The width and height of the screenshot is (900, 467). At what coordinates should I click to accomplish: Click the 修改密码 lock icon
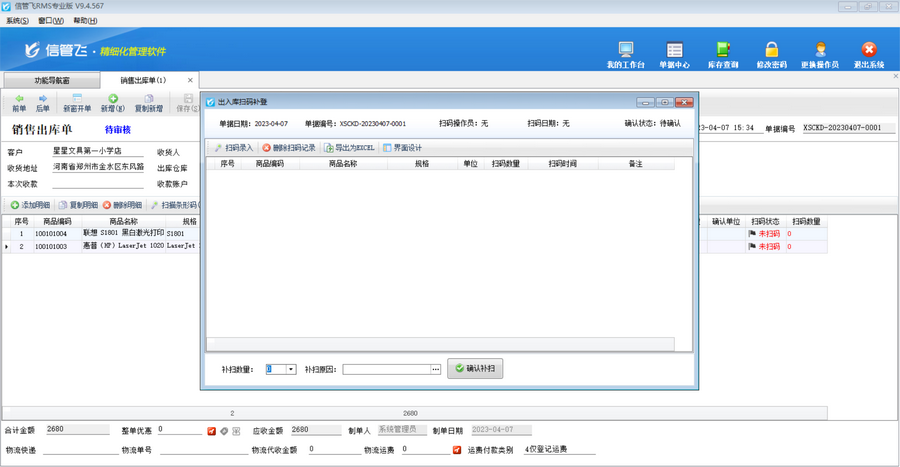(771, 54)
